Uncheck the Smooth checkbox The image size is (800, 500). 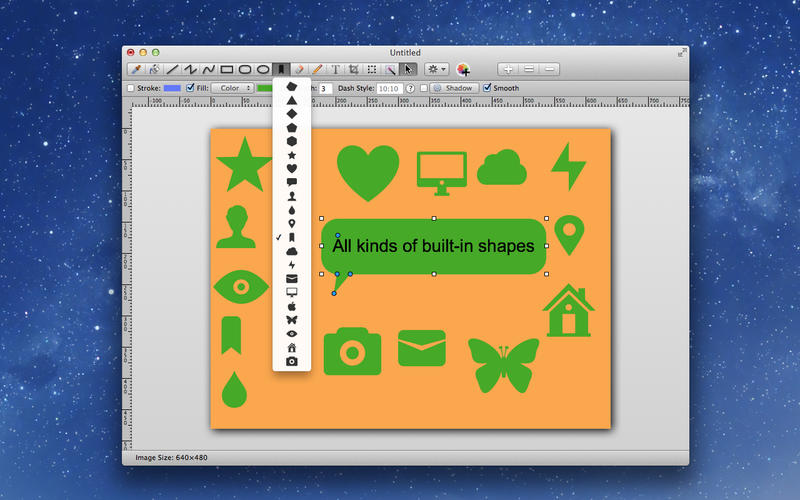point(487,88)
